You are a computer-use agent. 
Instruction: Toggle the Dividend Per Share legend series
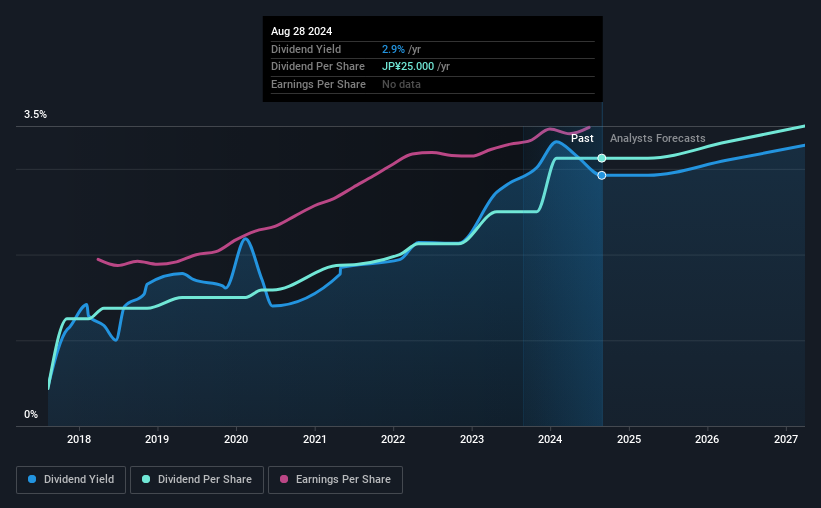(x=197, y=480)
